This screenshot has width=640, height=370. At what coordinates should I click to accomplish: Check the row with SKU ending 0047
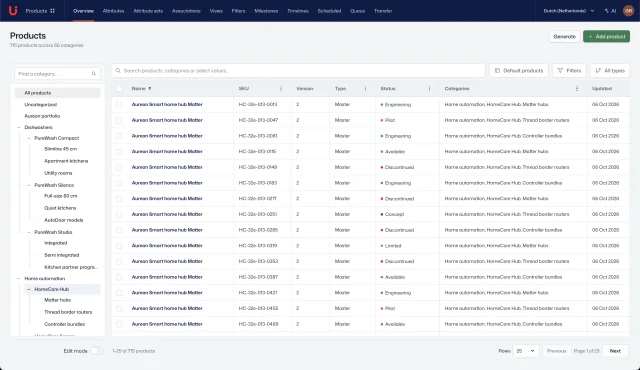click(119, 120)
